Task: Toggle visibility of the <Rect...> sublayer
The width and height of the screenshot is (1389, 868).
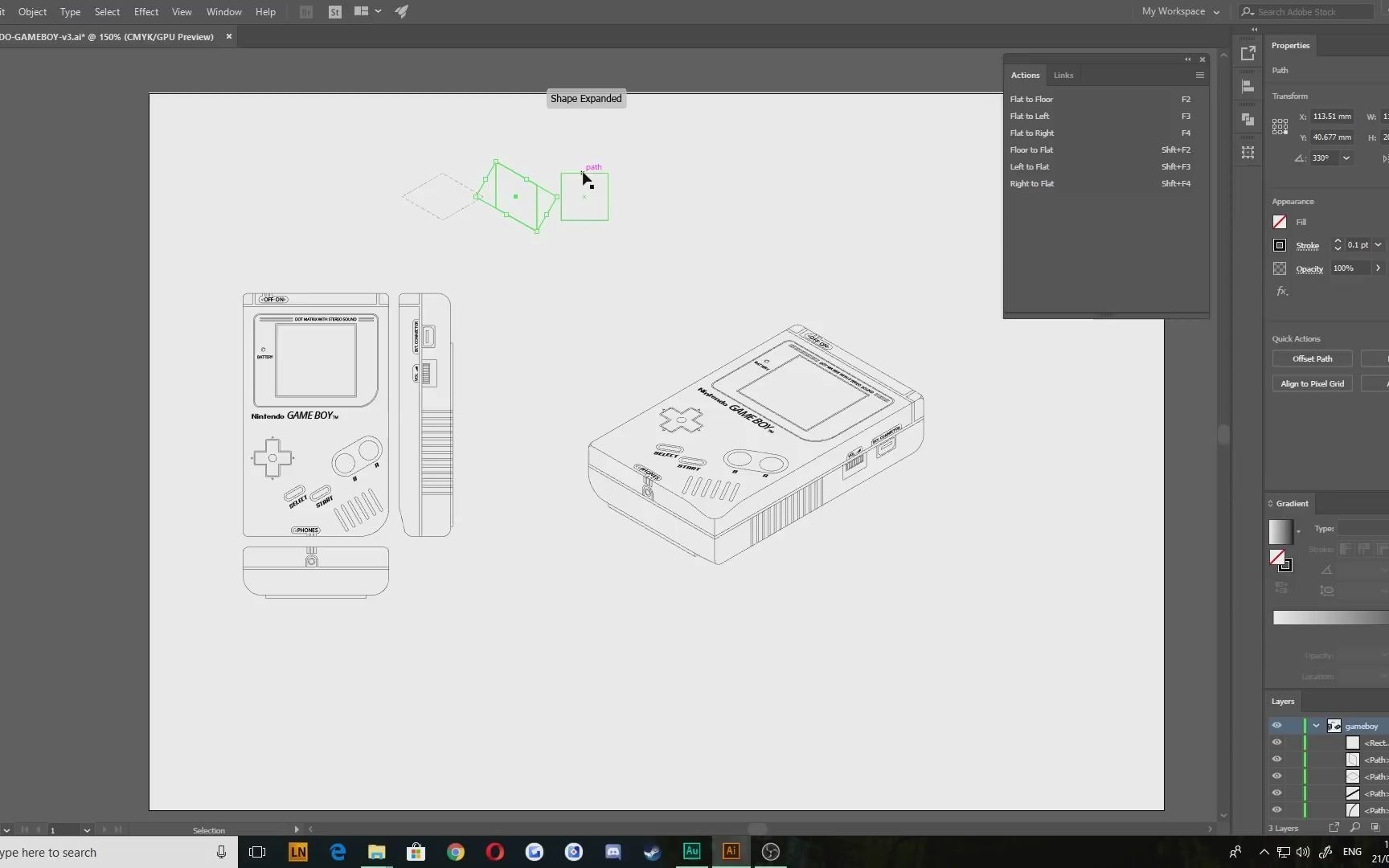Action: point(1276,743)
